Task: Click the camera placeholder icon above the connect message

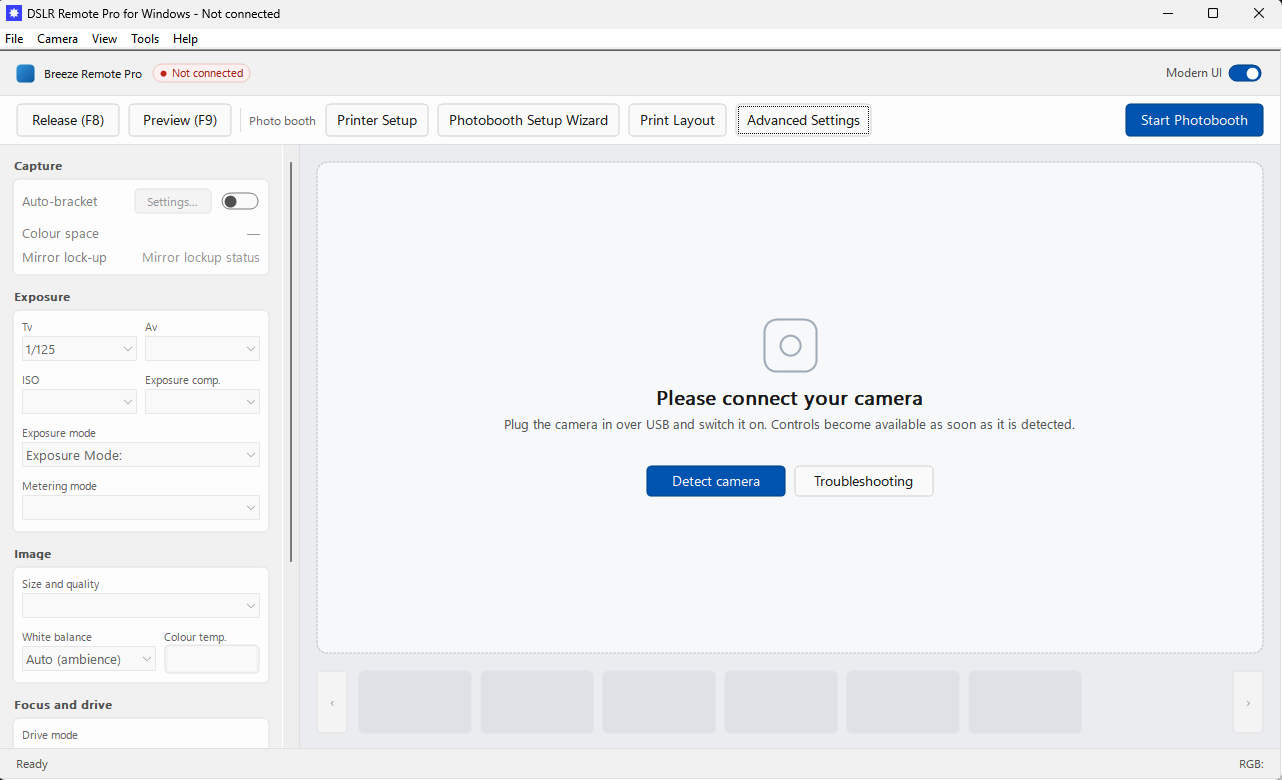Action: coord(790,345)
